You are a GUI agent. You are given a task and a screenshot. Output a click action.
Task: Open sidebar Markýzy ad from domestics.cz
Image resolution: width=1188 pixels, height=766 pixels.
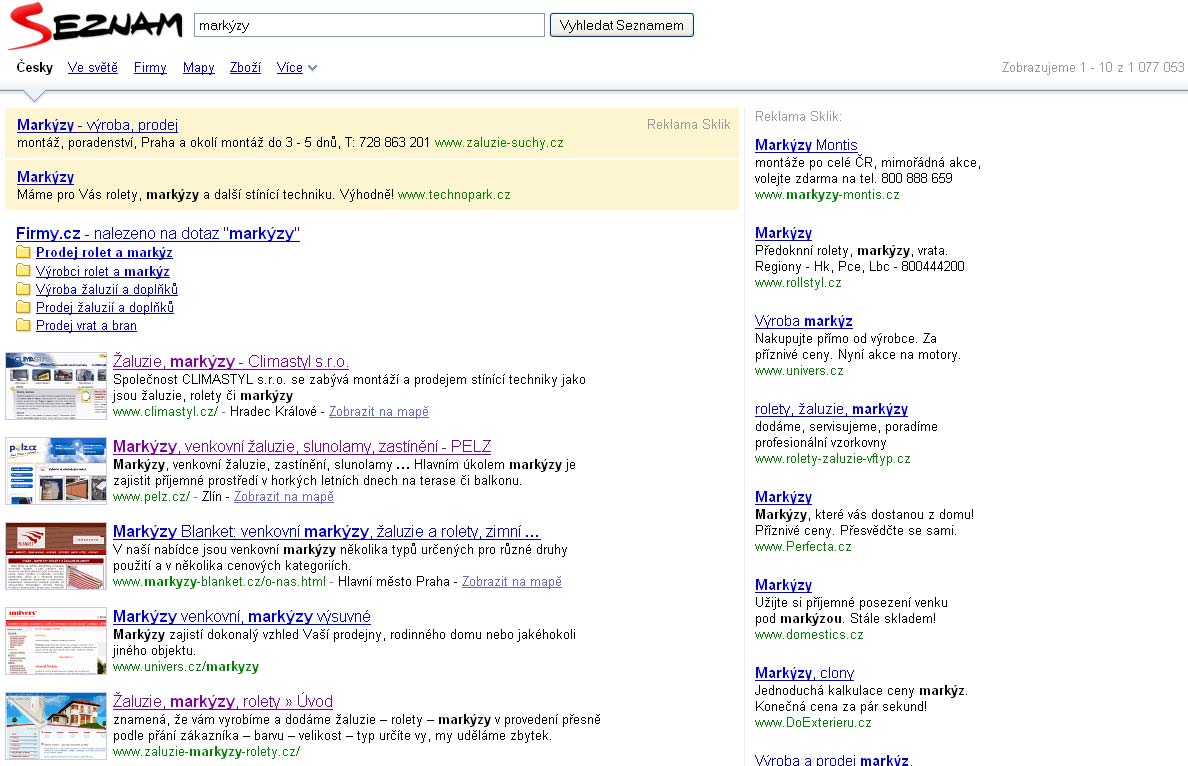pyautogui.click(x=783, y=585)
